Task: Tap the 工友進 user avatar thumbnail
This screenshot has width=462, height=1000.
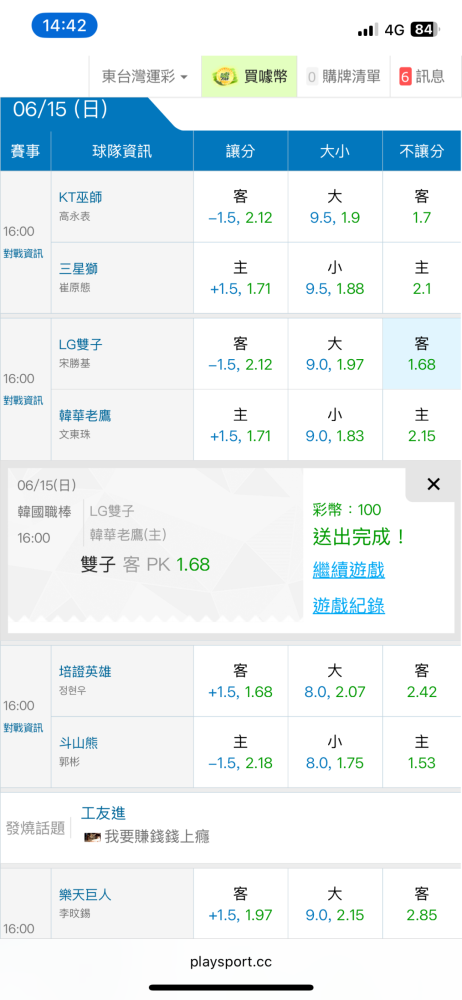Action: click(x=93, y=836)
